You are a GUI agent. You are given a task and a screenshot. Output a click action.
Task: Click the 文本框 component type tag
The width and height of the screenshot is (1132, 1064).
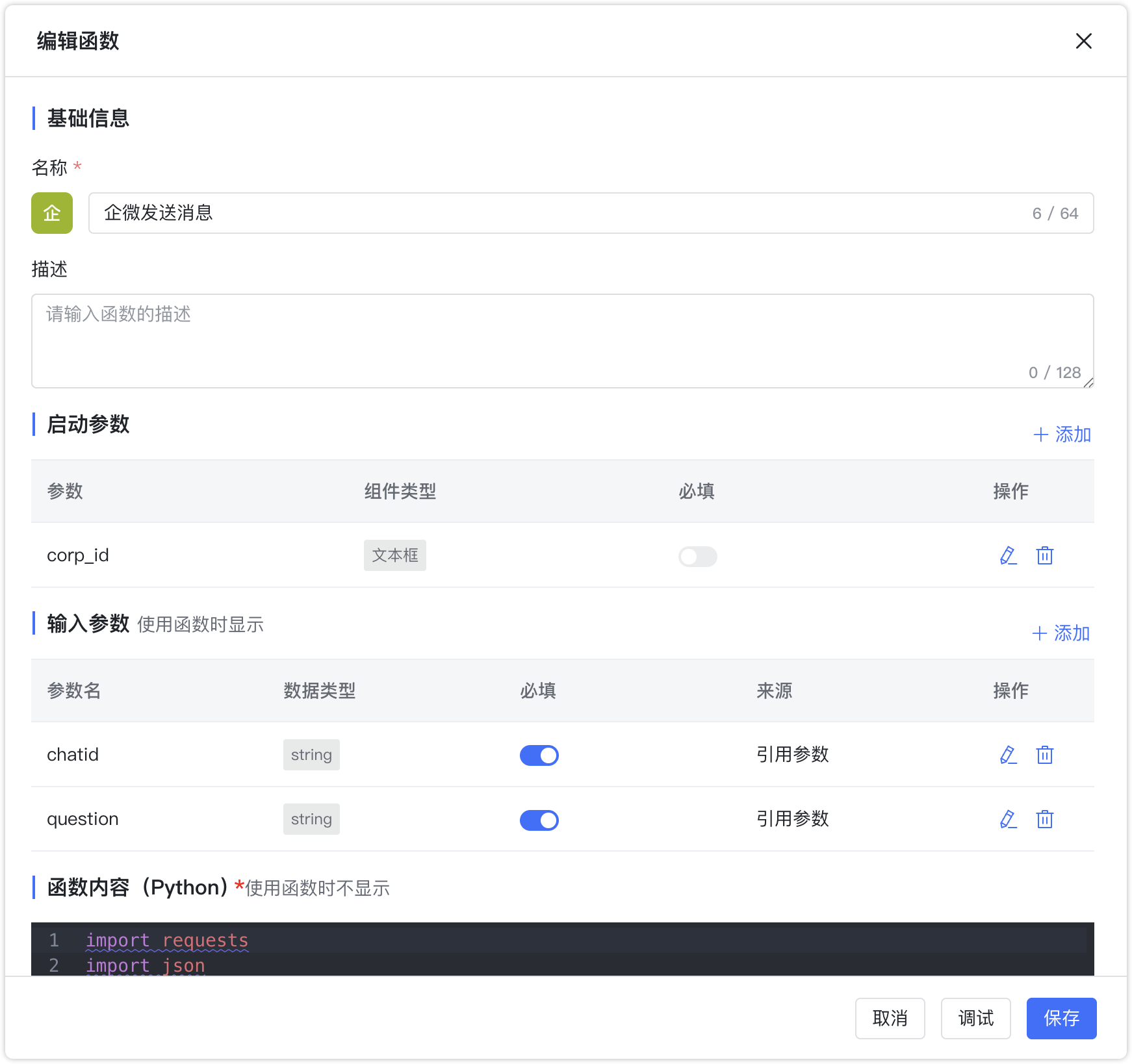(395, 555)
